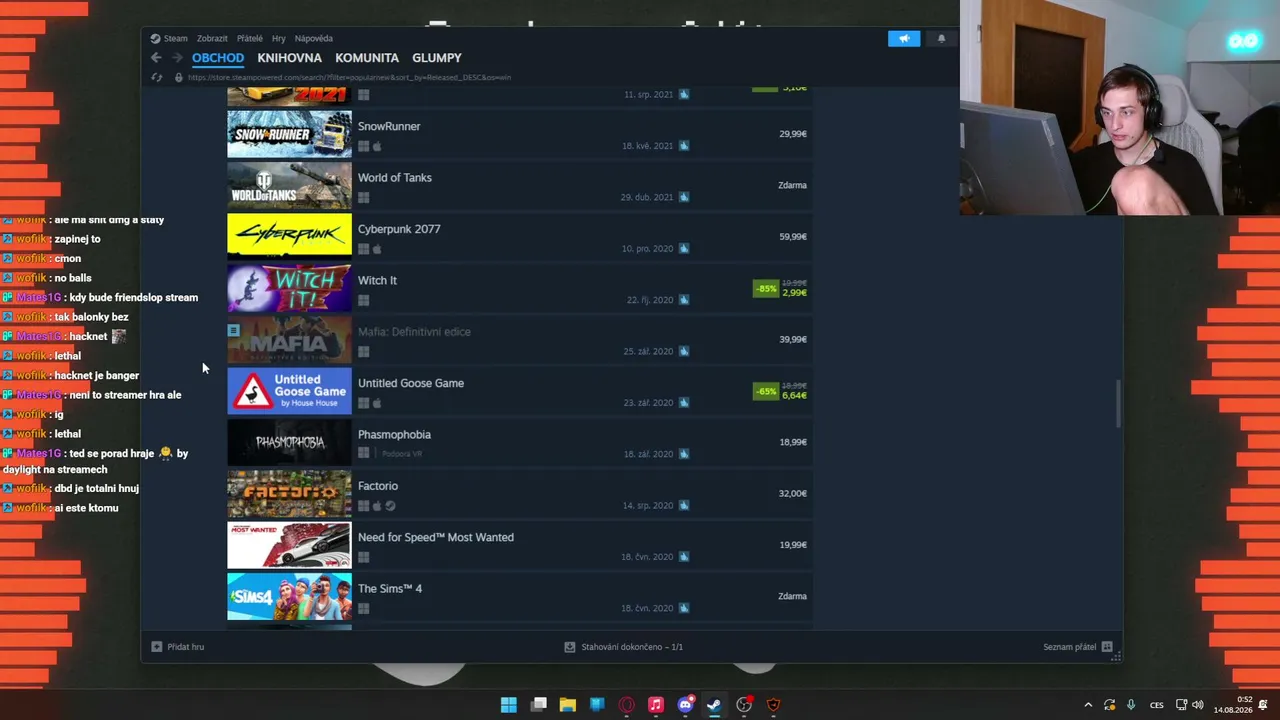Open Mafia: Definitivní edice listing

point(519,339)
